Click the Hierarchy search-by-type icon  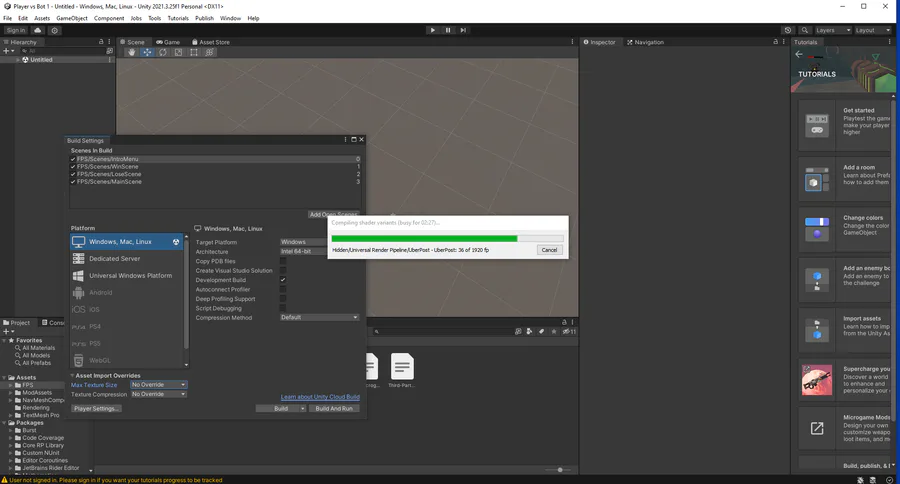pyautogui.click(x=110, y=51)
